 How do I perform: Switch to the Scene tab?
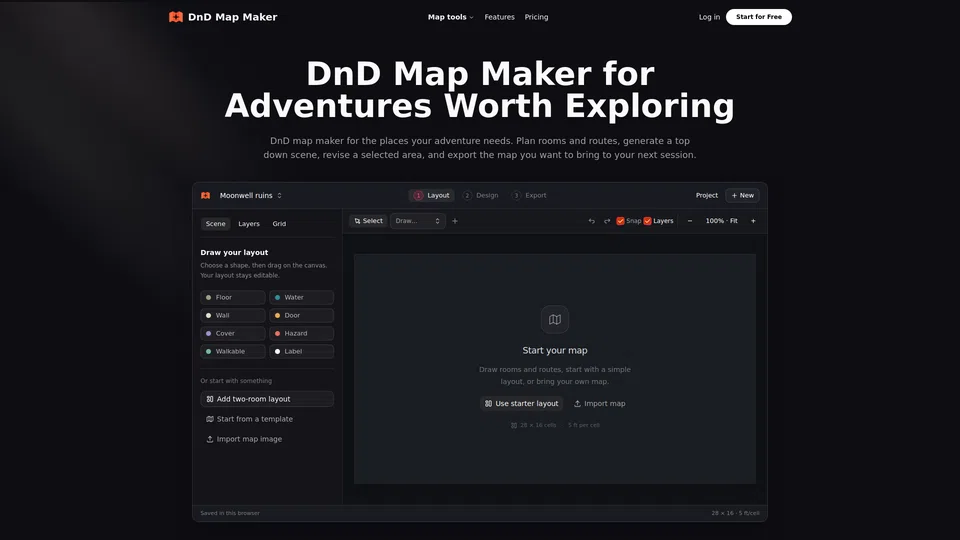[216, 224]
